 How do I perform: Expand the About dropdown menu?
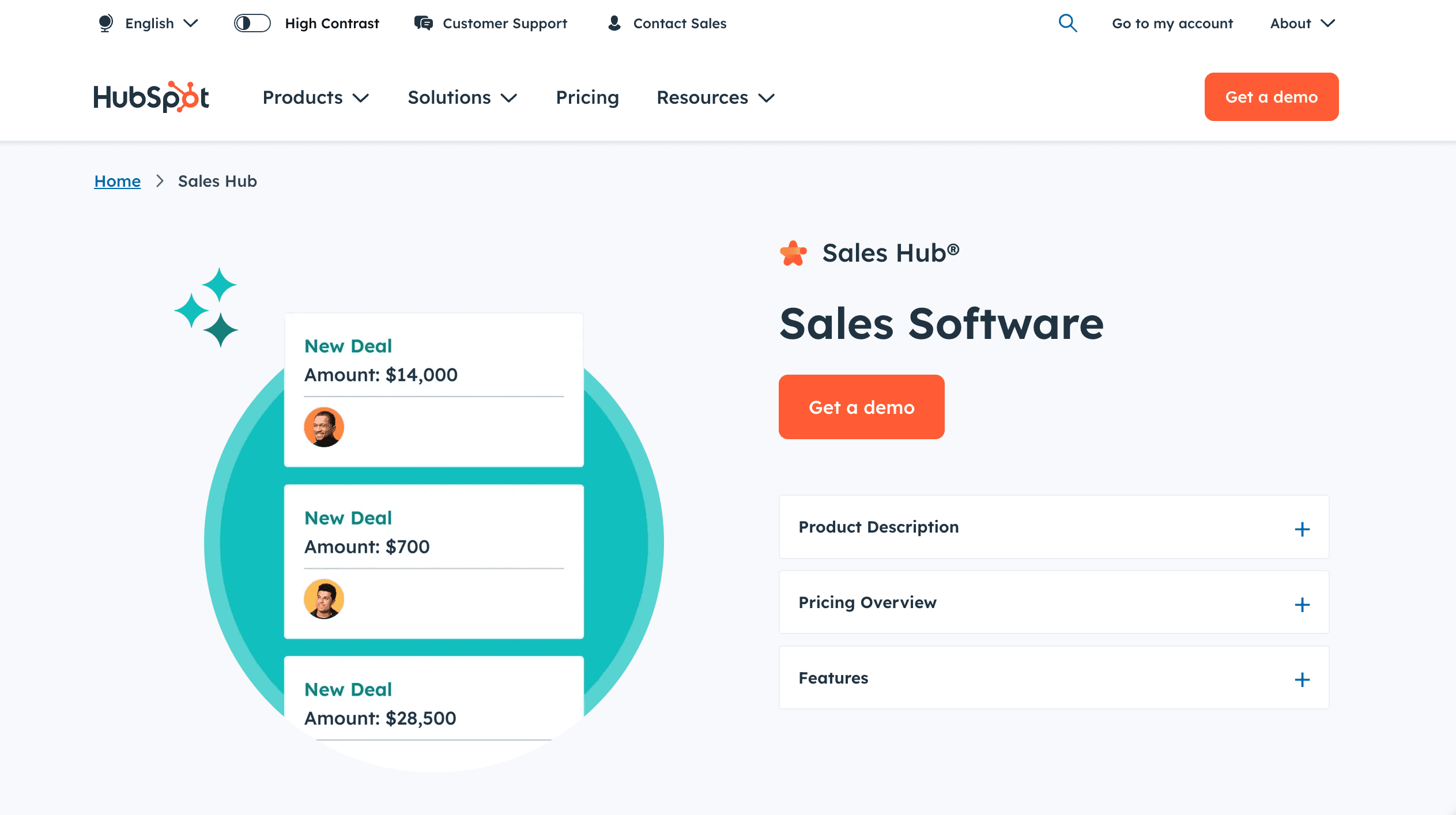[x=1303, y=23]
